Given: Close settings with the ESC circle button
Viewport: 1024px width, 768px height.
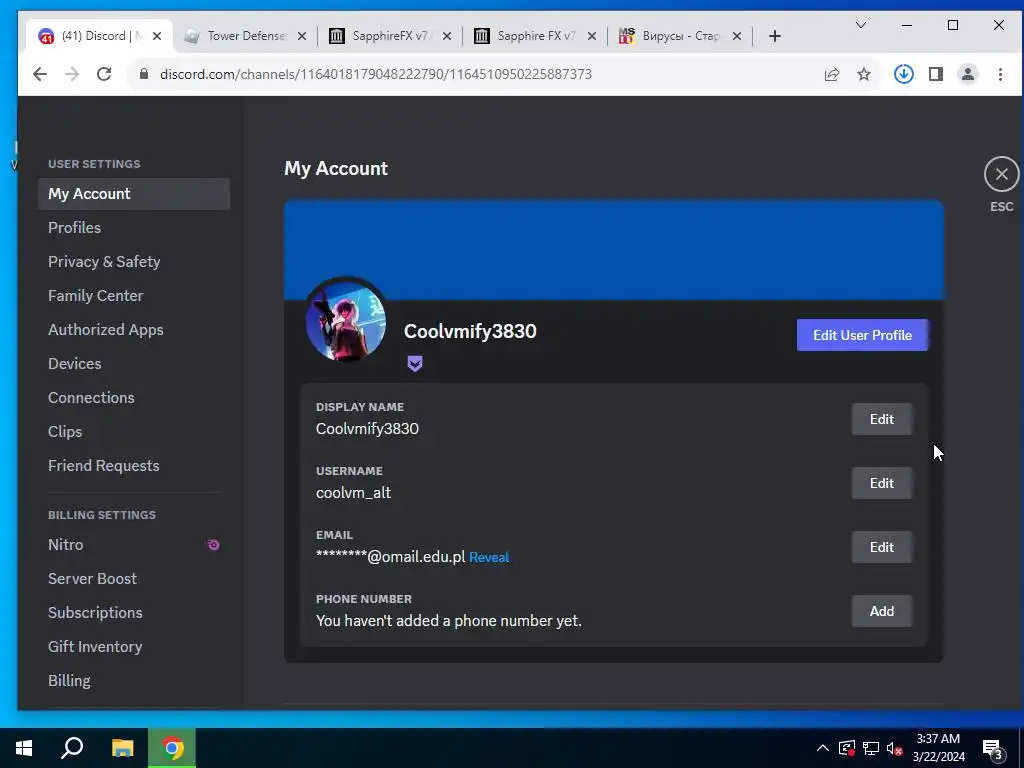Looking at the screenshot, I should [1001, 174].
